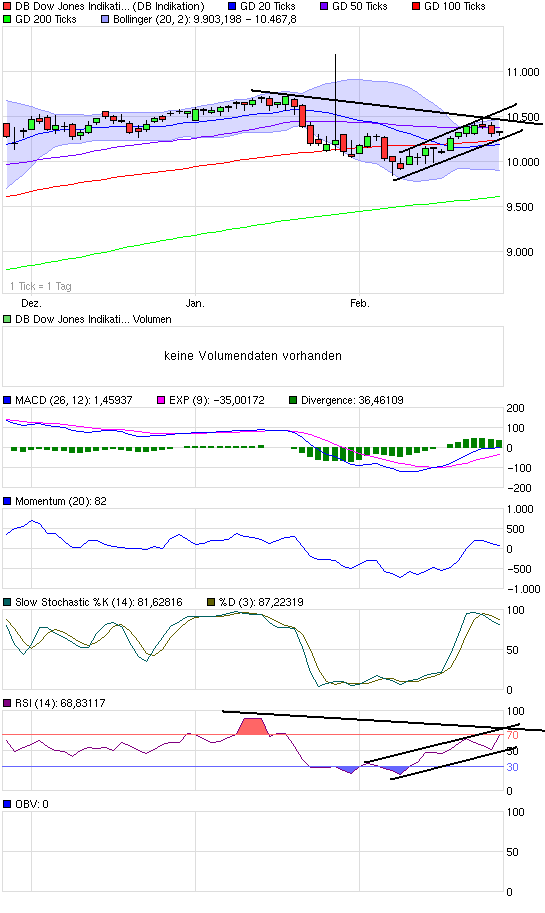
Task: Click the 'Jan.' axis label
Action: (x=195, y=303)
